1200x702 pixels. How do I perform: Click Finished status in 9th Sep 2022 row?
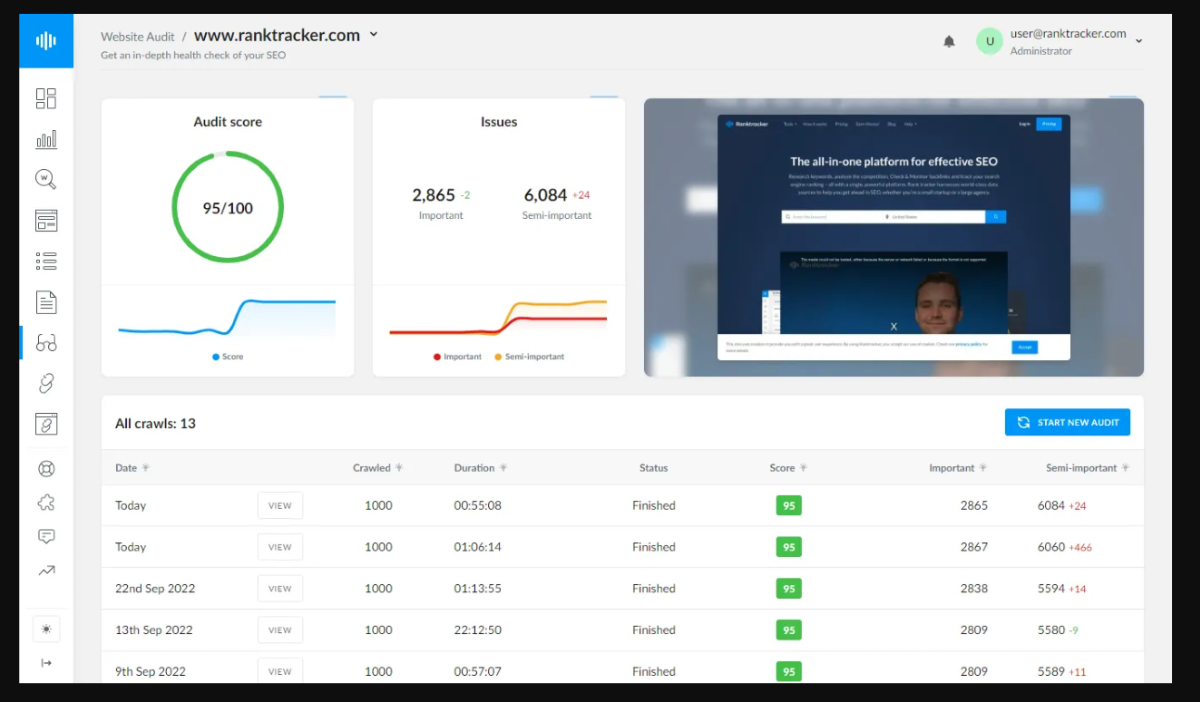tap(654, 671)
